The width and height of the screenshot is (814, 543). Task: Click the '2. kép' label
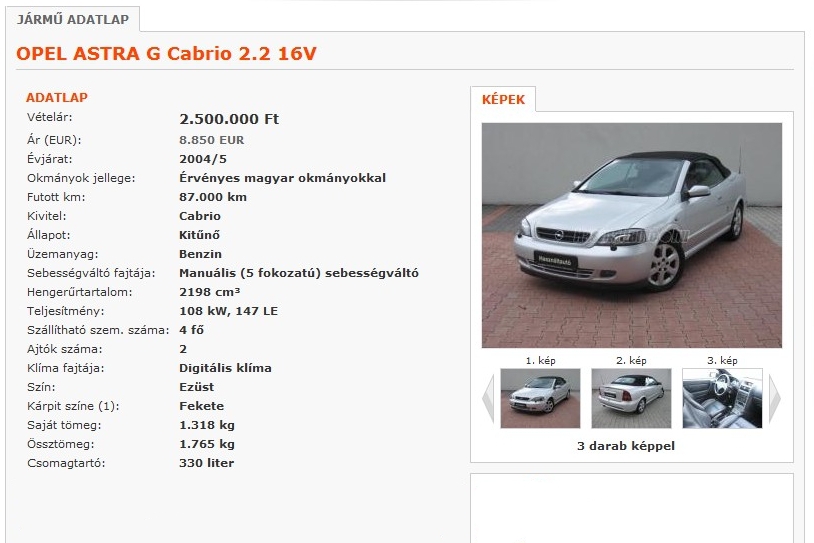pos(631,360)
